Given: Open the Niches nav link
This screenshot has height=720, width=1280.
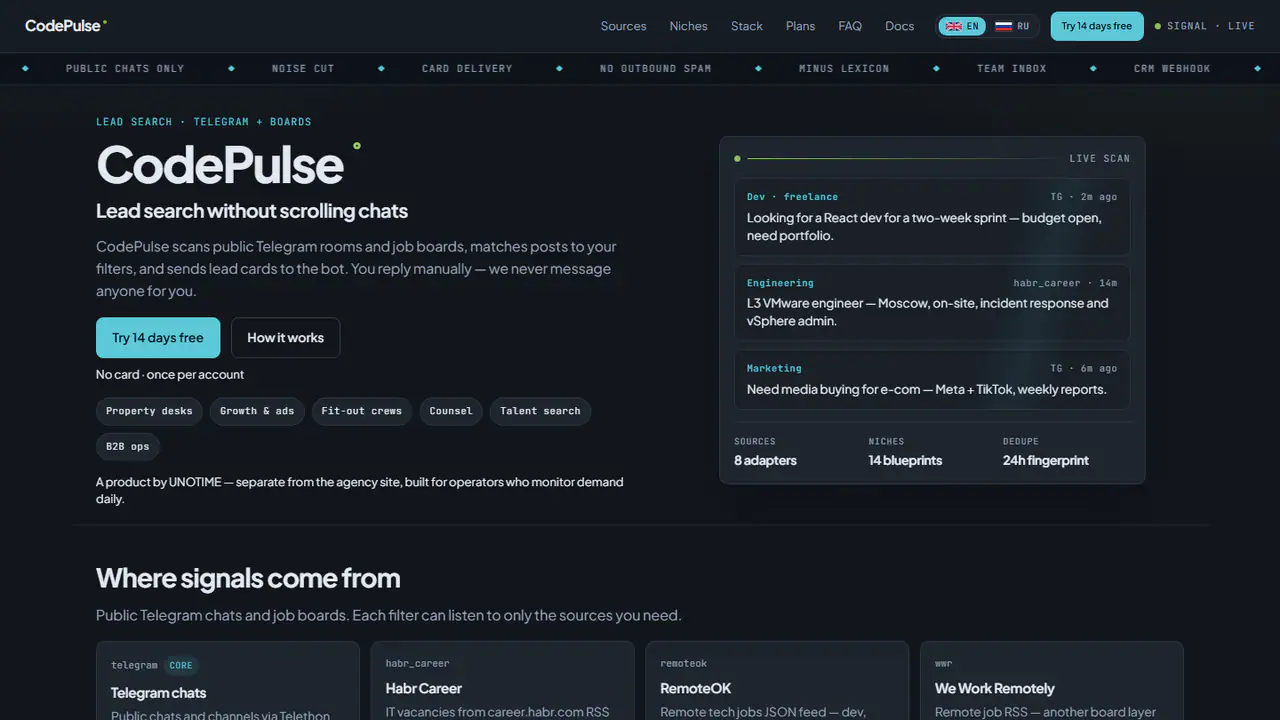Looking at the screenshot, I should (x=688, y=26).
